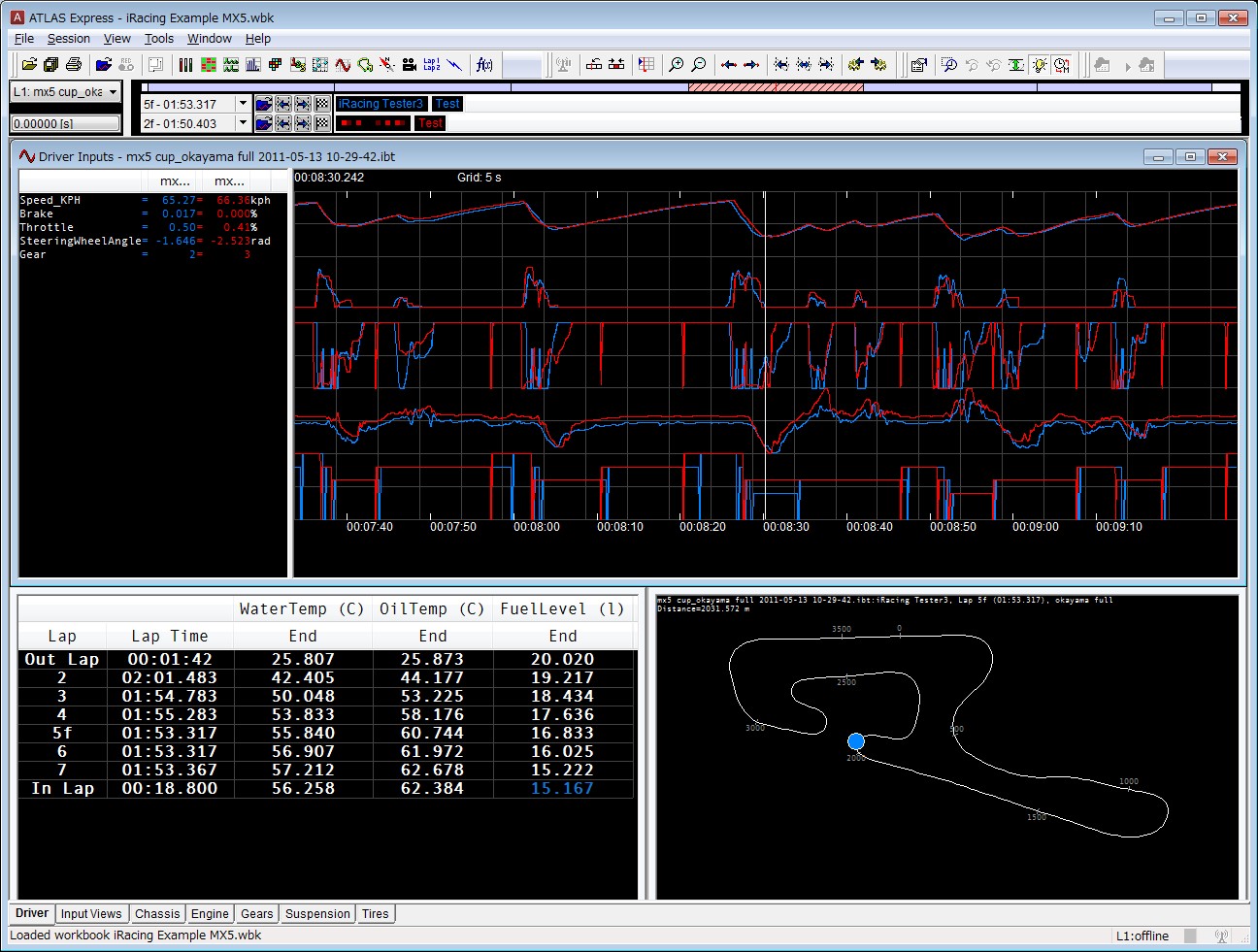Open the Session menu
Screen dimensions: 1258x952
69,39
